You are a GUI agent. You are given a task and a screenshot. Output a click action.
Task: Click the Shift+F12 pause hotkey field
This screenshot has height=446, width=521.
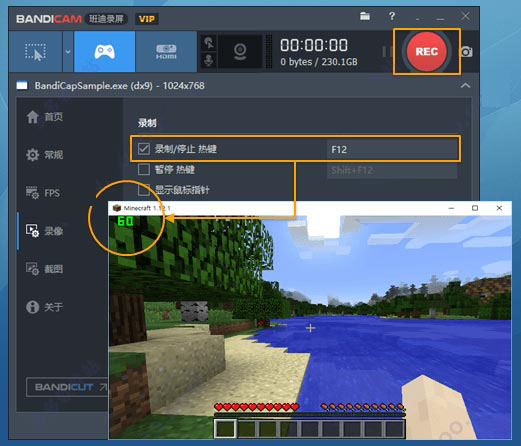pyautogui.click(x=392, y=170)
